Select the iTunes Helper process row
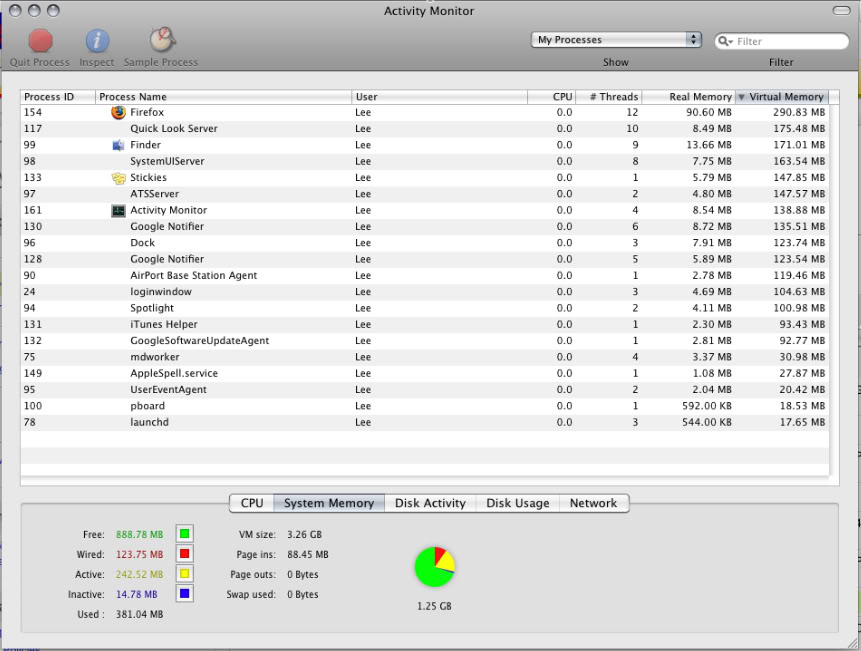The height and width of the screenshot is (651, 861). (x=424, y=324)
